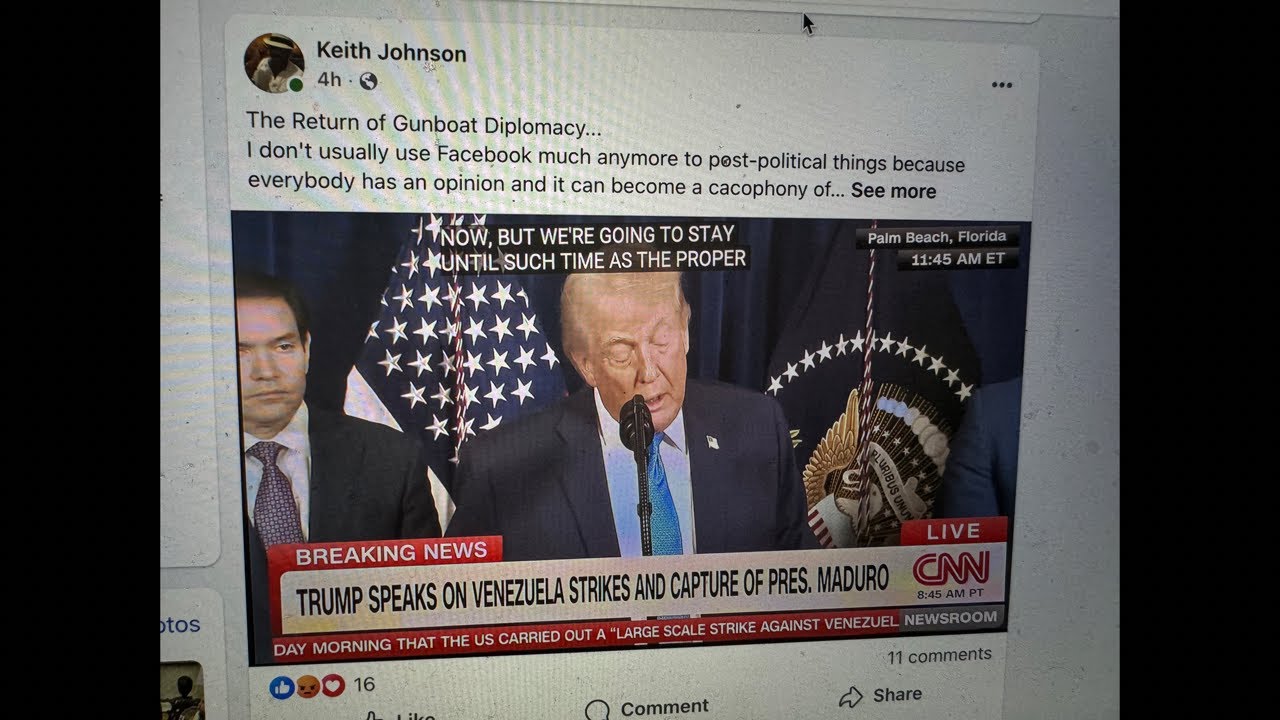The height and width of the screenshot is (720, 1280).
Task: Expand post text with See more
Action: [x=893, y=191]
